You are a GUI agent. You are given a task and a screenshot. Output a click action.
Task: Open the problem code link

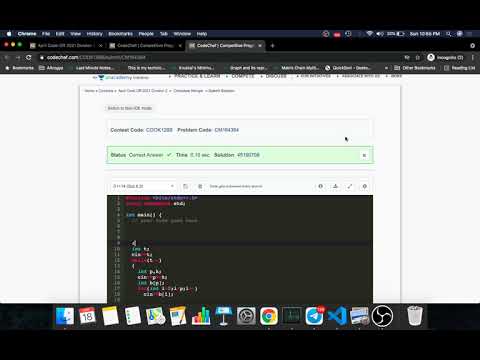[227, 130]
